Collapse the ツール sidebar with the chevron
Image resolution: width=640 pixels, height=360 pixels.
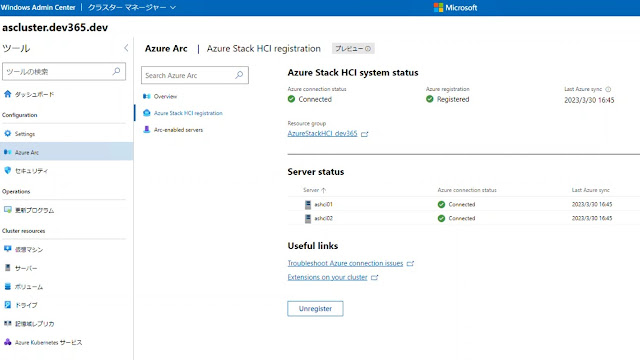coord(126,48)
